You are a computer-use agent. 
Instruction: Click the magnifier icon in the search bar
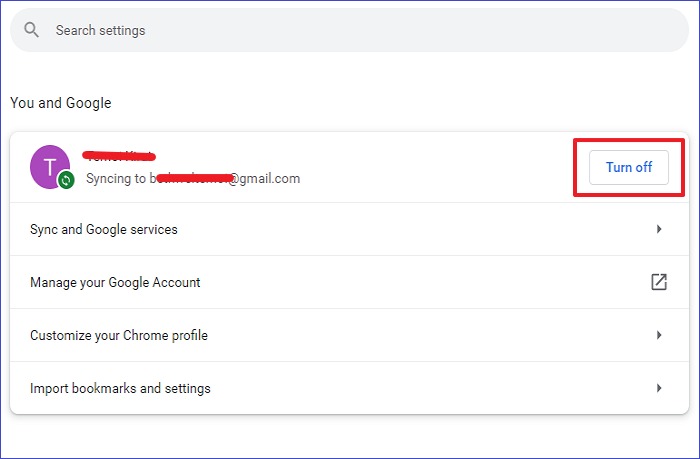pyautogui.click(x=32, y=31)
